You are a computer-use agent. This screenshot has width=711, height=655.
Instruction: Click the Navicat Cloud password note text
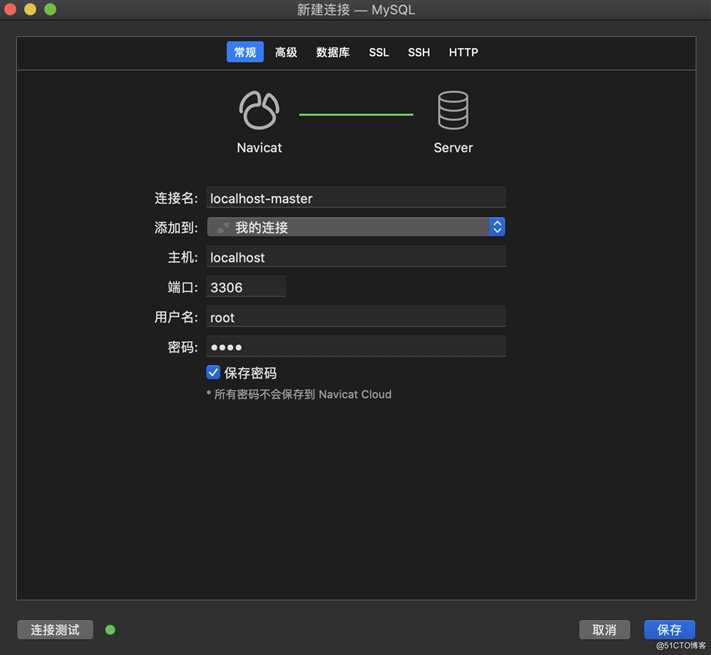(x=299, y=394)
